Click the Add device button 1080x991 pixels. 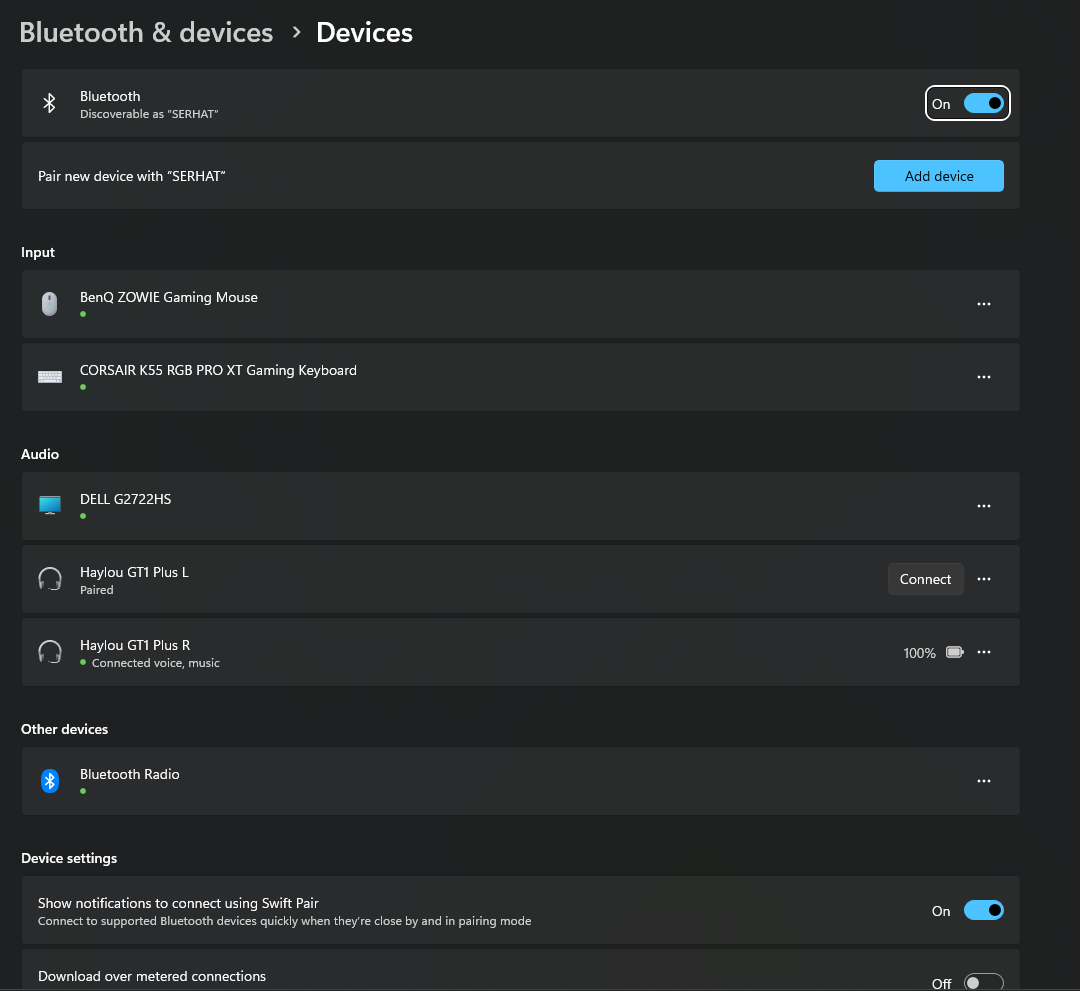[938, 176]
